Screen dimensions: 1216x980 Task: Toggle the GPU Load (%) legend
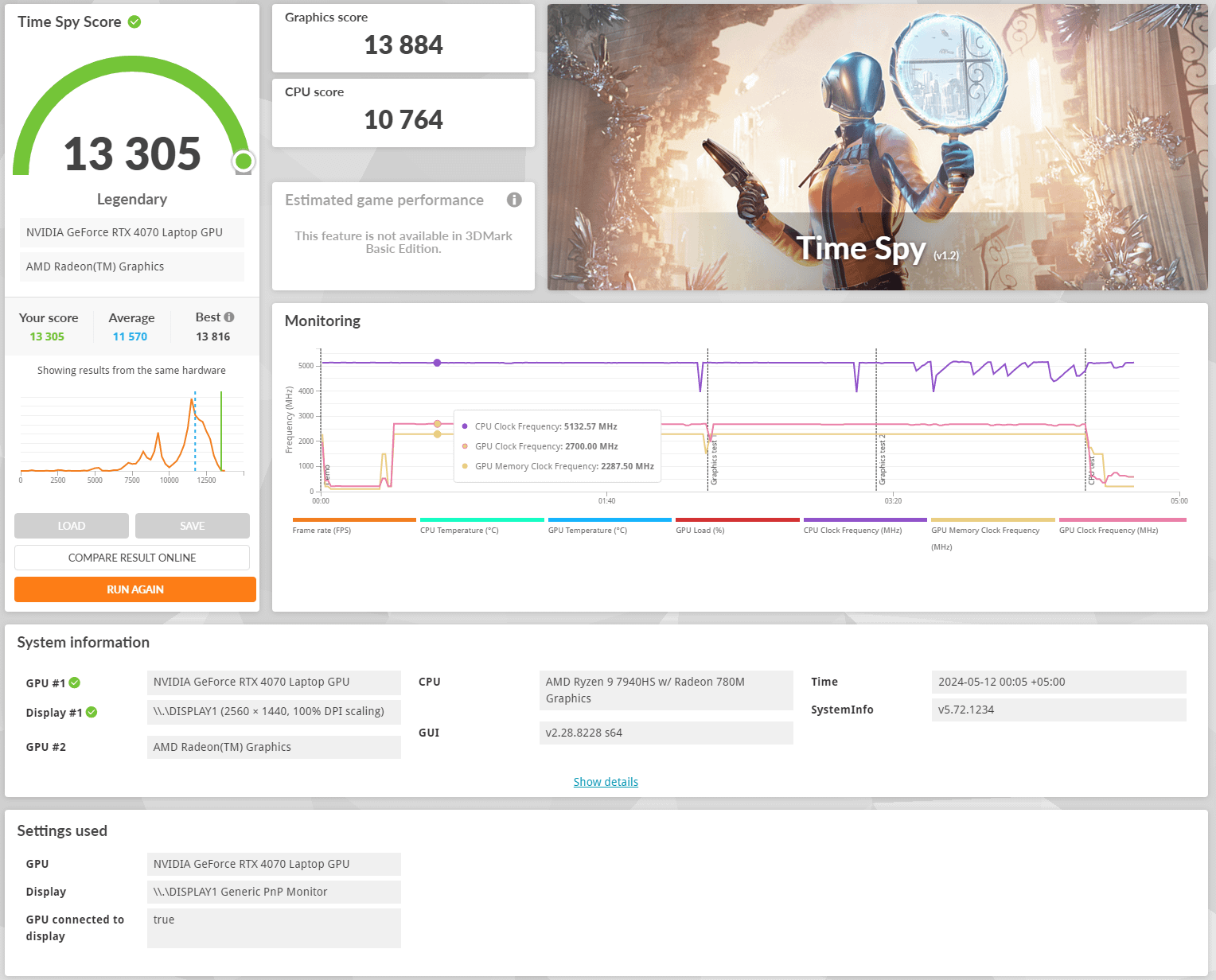click(738, 527)
